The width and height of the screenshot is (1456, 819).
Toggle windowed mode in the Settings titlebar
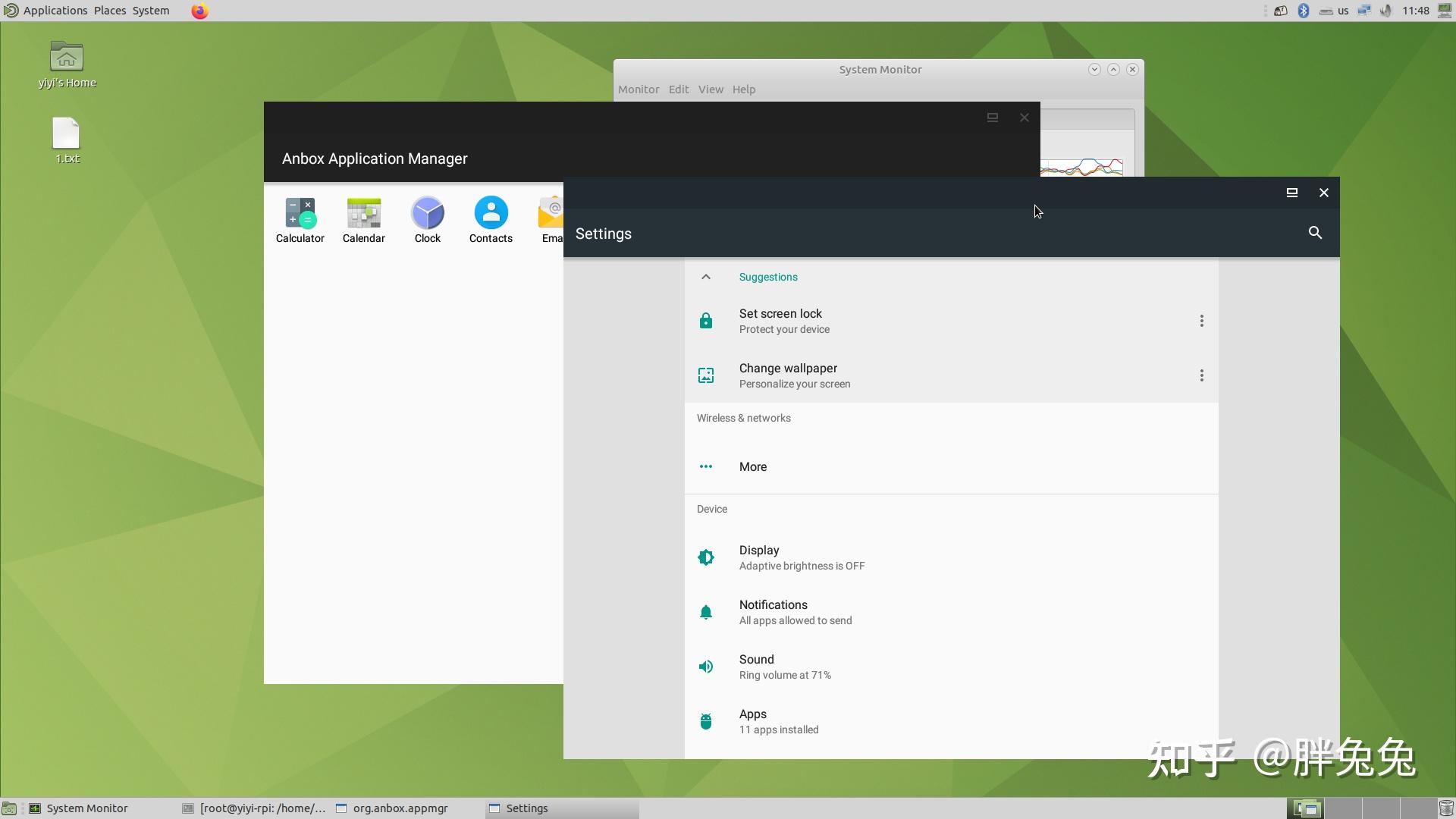click(x=1291, y=193)
